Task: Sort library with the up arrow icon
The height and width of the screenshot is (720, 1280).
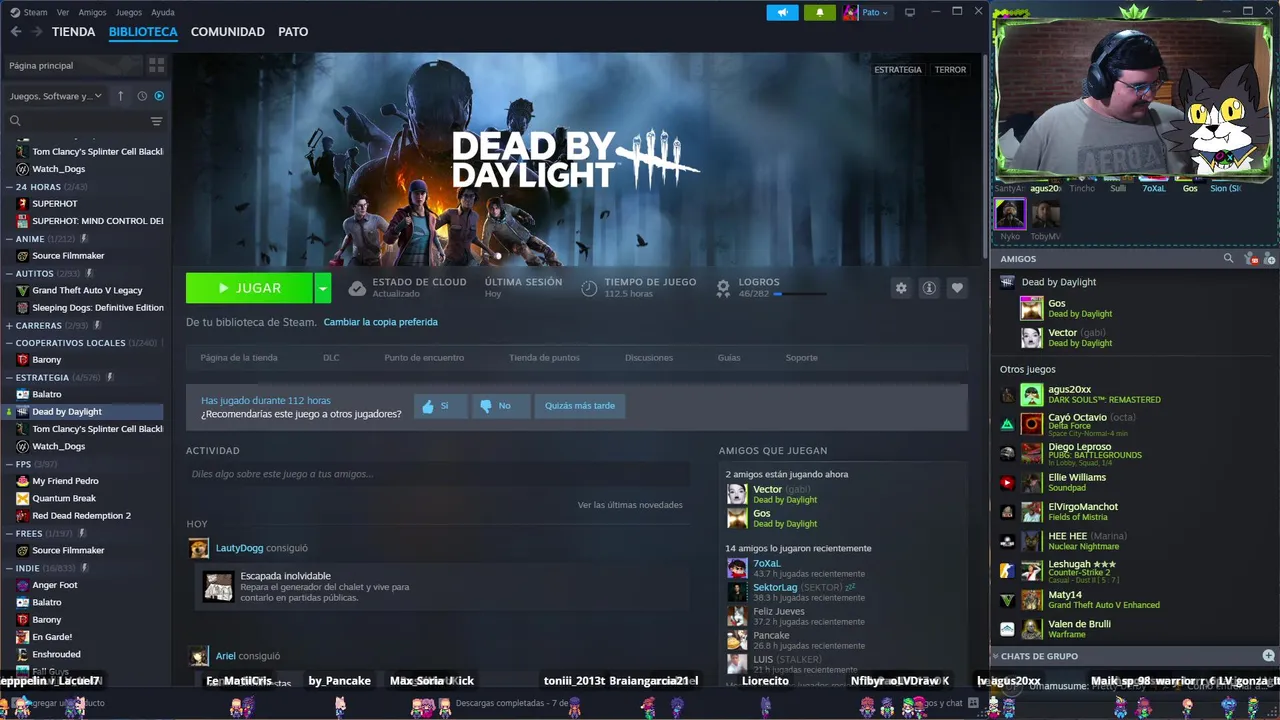Action: click(120, 96)
